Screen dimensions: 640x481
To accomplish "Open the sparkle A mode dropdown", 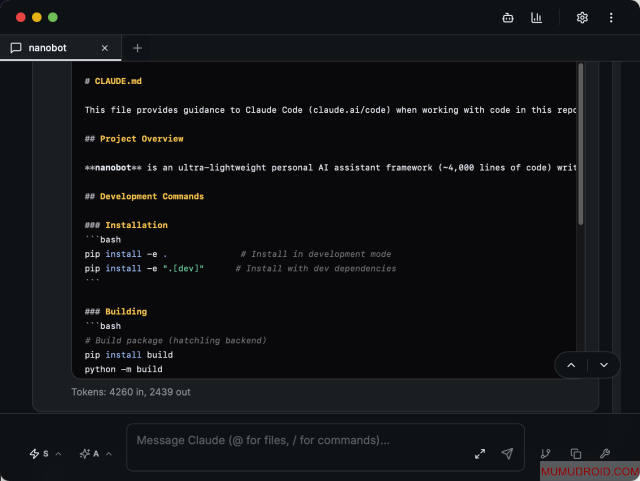I will [95, 454].
